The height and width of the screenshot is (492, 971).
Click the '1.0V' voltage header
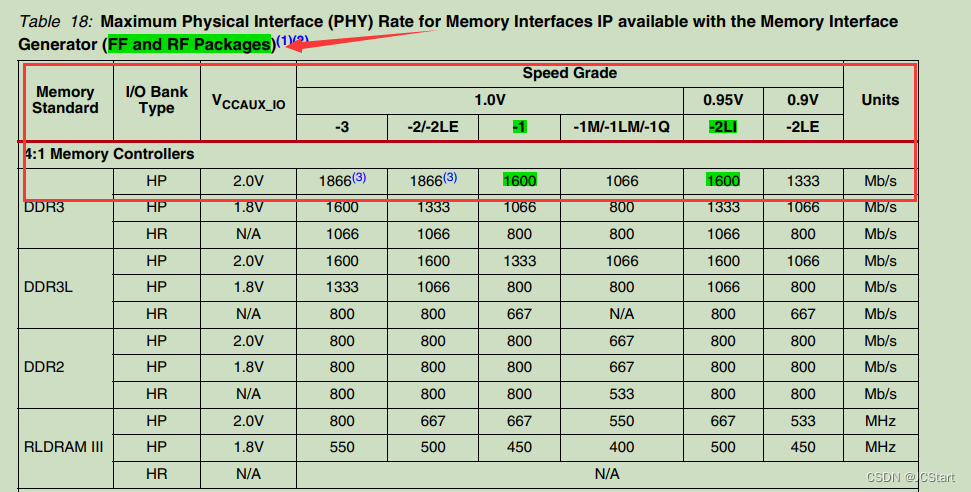pyautogui.click(x=490, y=100)
